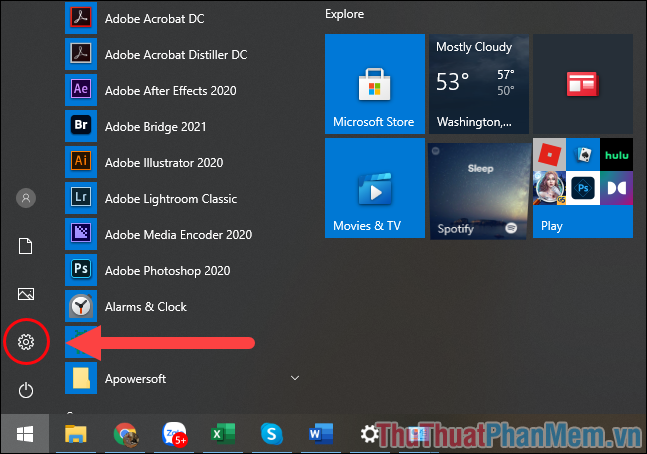
Task: Click the Power button icon
Action: point(26,390)
